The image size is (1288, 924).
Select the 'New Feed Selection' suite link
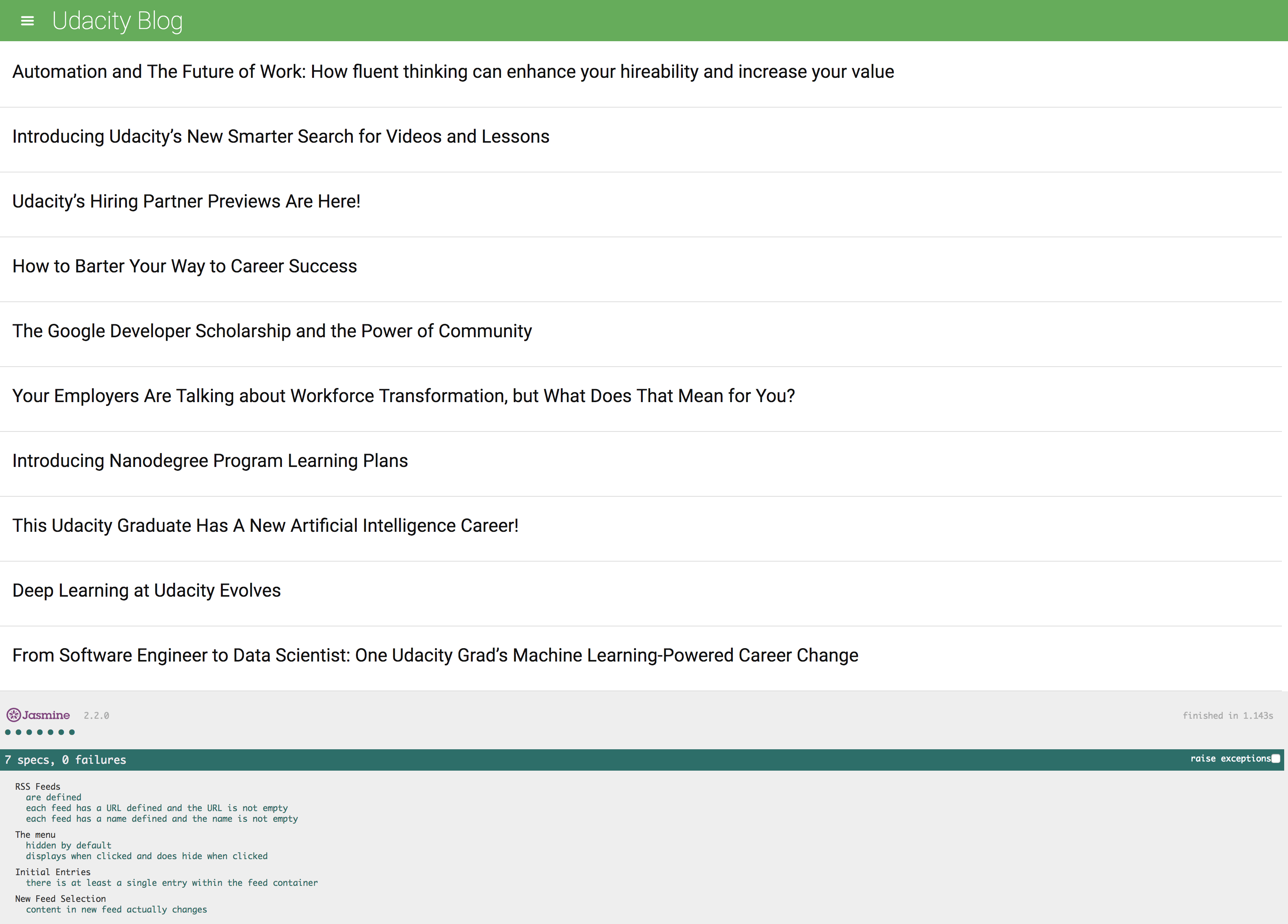[60, 899]
